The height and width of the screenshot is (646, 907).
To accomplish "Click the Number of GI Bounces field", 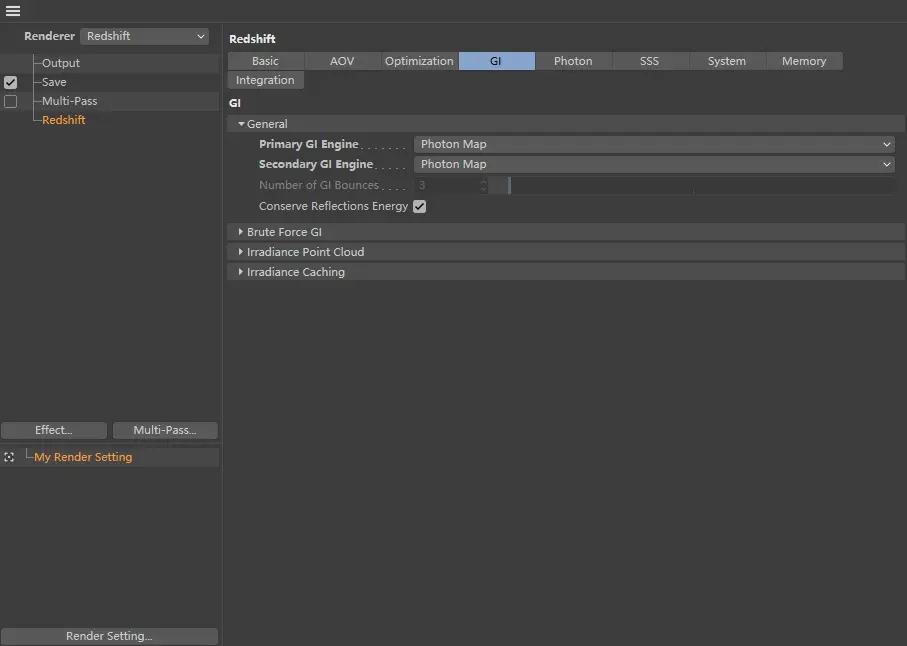I will (x=446, y=185).
